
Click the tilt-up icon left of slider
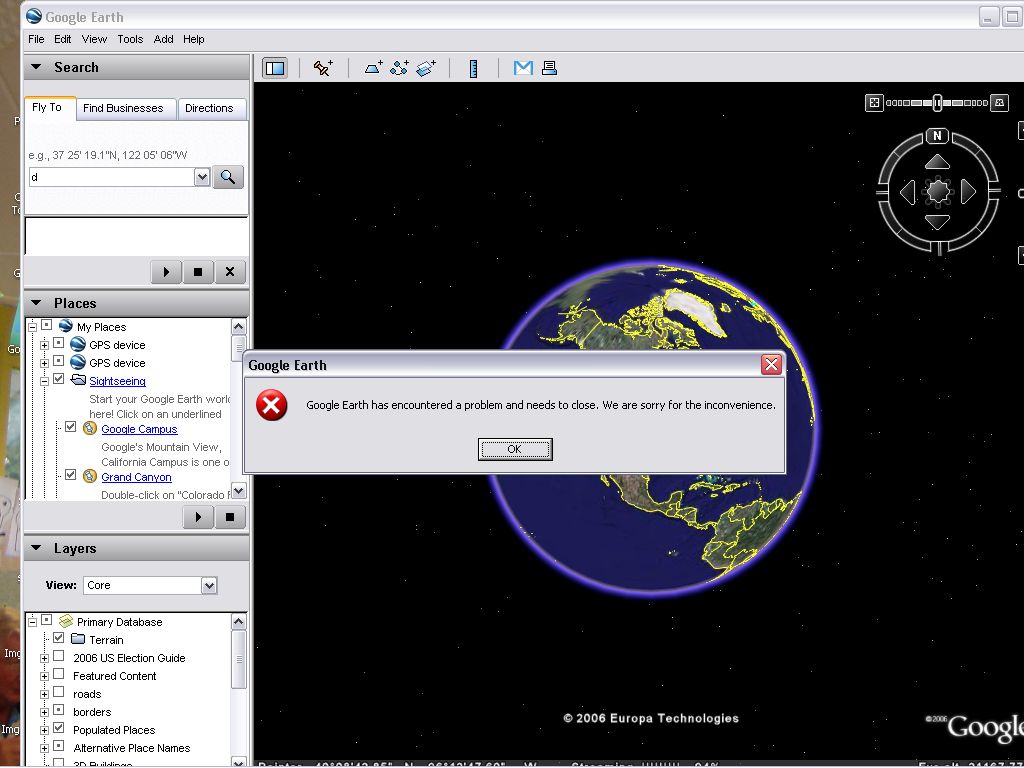(874, 103)
